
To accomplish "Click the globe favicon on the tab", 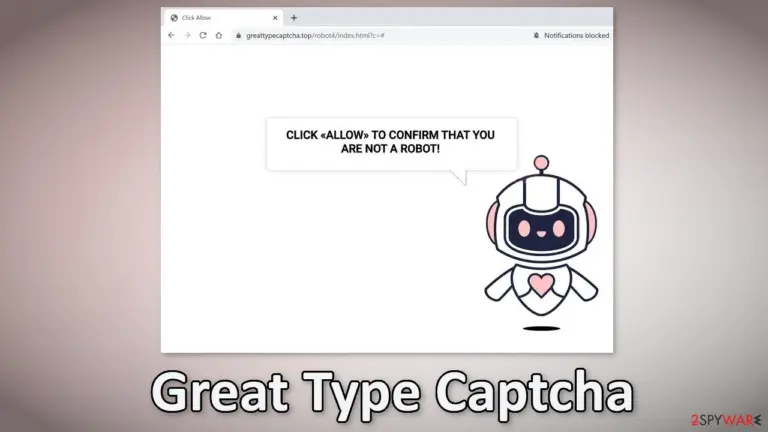I will tap(174, 18).
